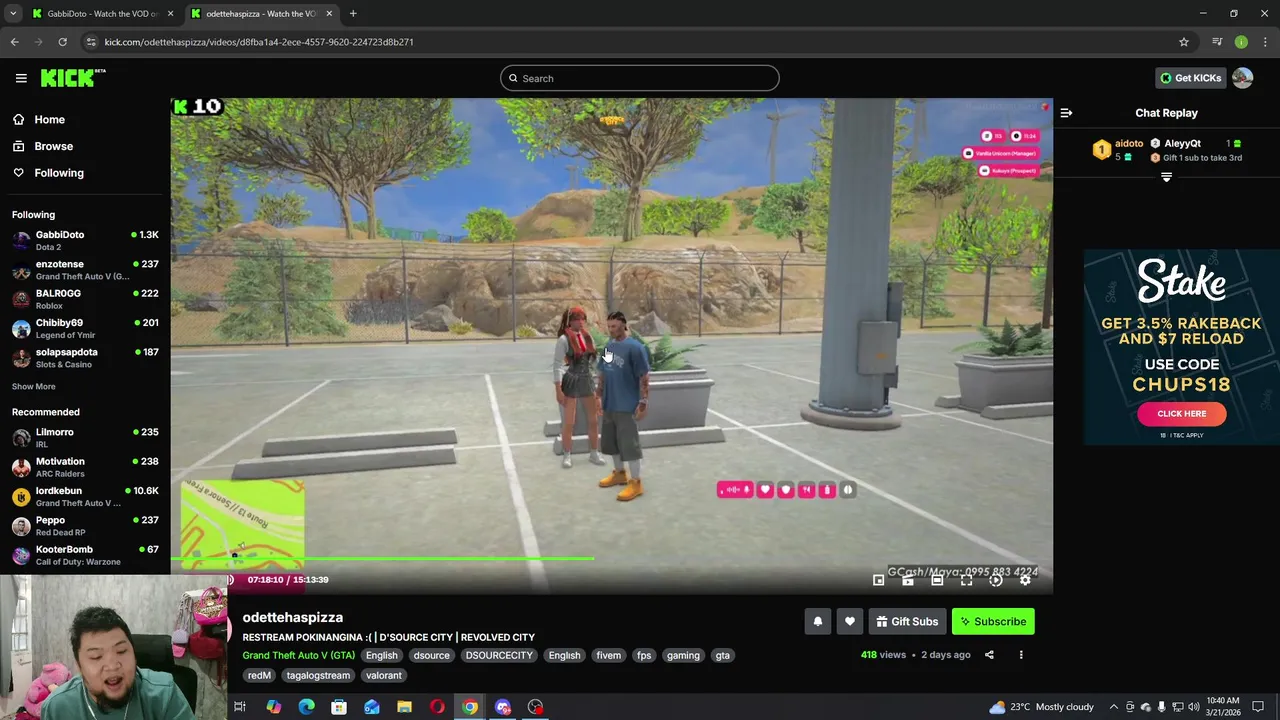Click the KICK logo

[72, 78]
